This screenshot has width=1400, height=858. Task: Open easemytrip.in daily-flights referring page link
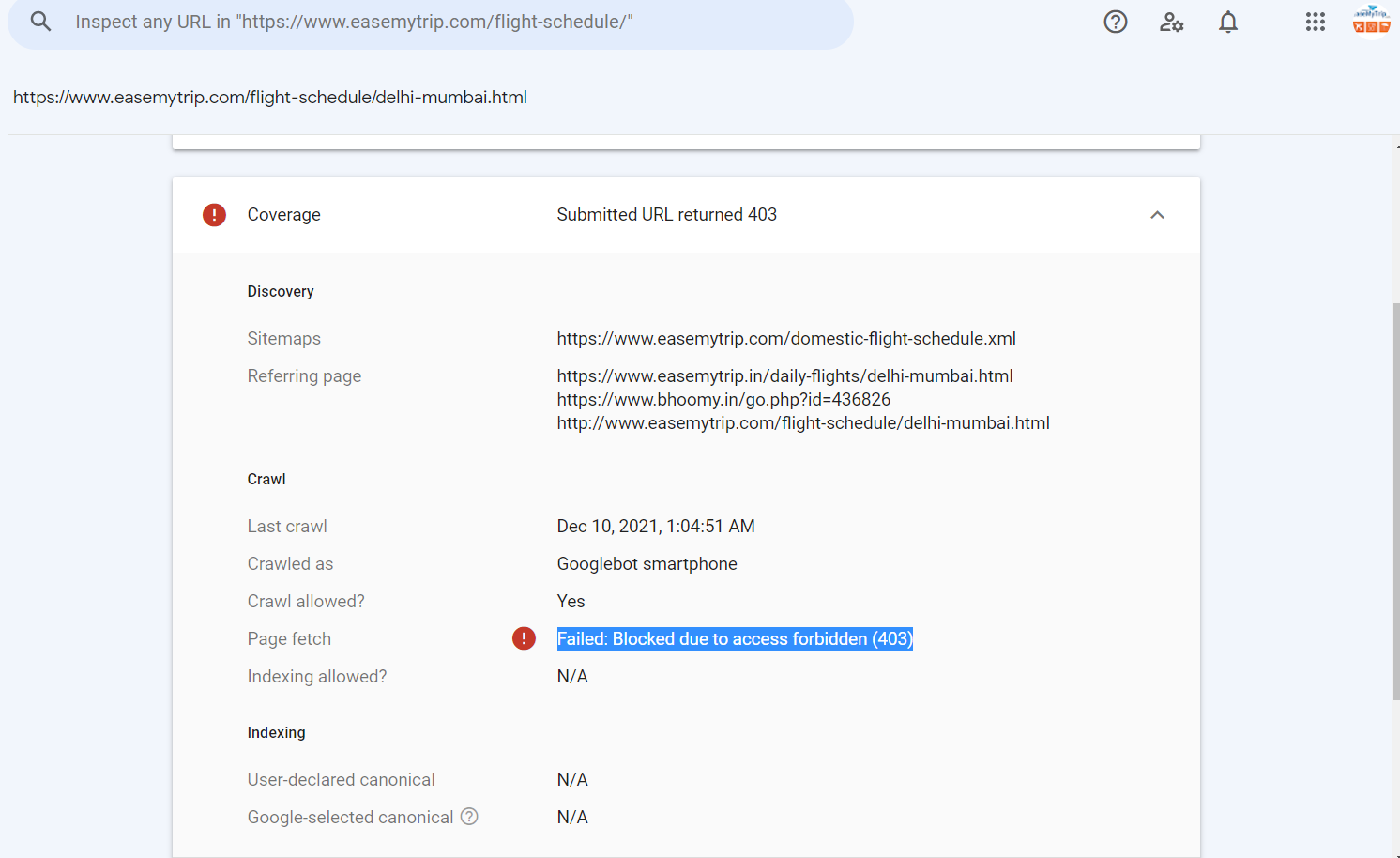(784, 376)
